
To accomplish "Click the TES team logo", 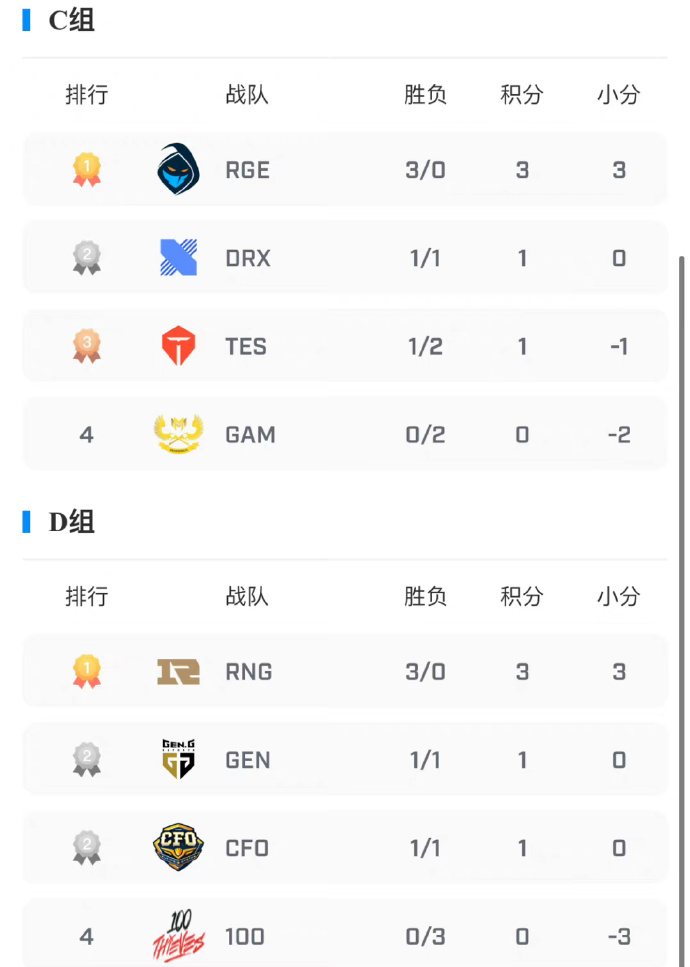I will [178, 345].
